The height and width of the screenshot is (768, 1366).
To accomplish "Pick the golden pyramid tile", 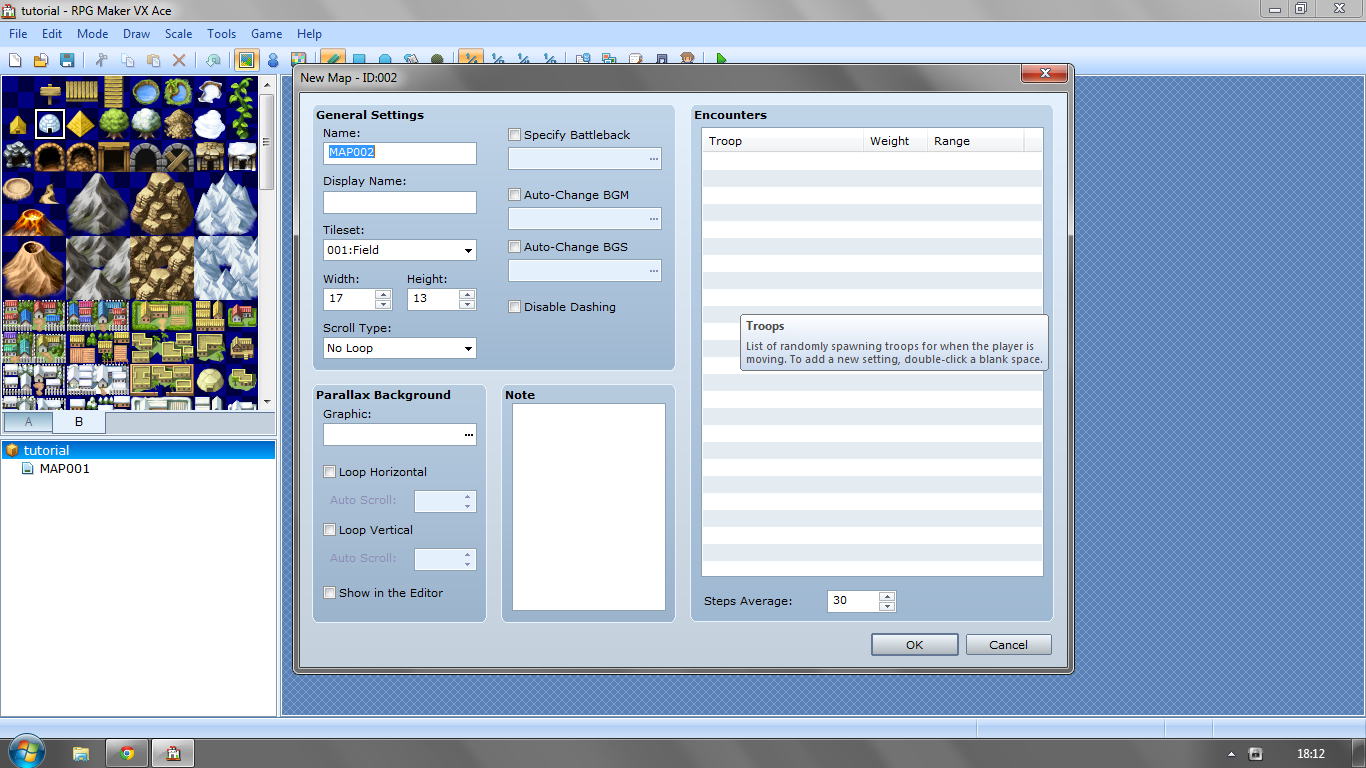I will click(82, 124).
